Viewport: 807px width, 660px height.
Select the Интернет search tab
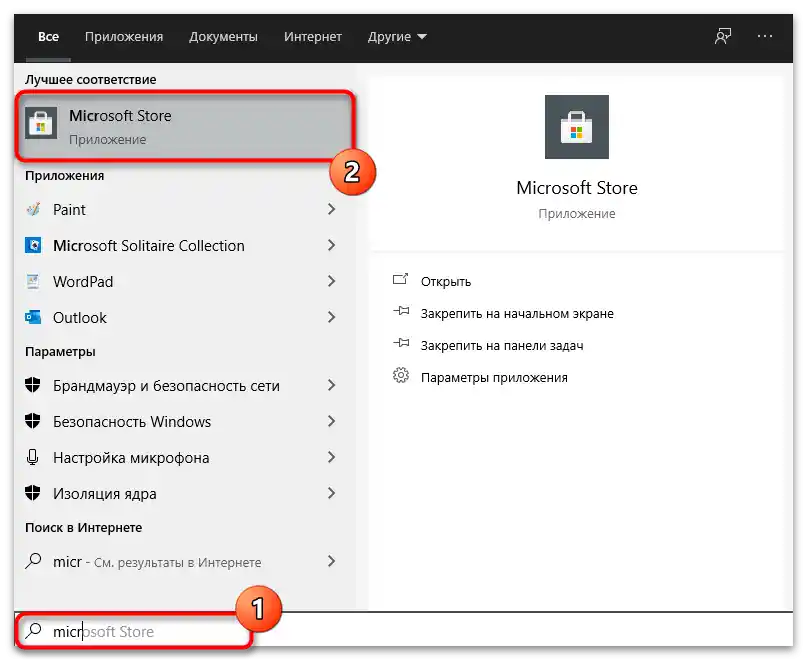click(x=313, y=37)
